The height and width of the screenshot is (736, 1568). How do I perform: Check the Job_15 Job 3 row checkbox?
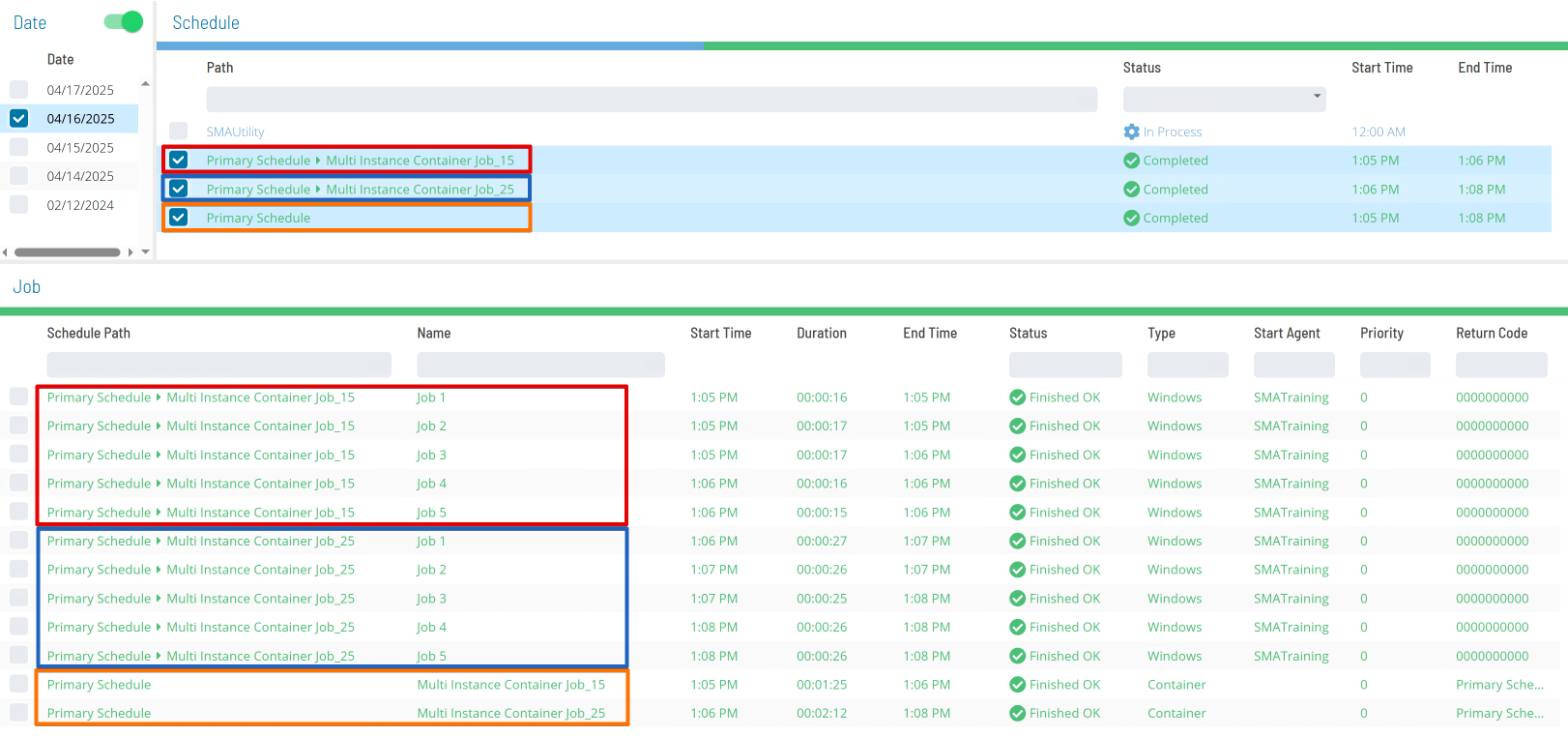point(19,454)
